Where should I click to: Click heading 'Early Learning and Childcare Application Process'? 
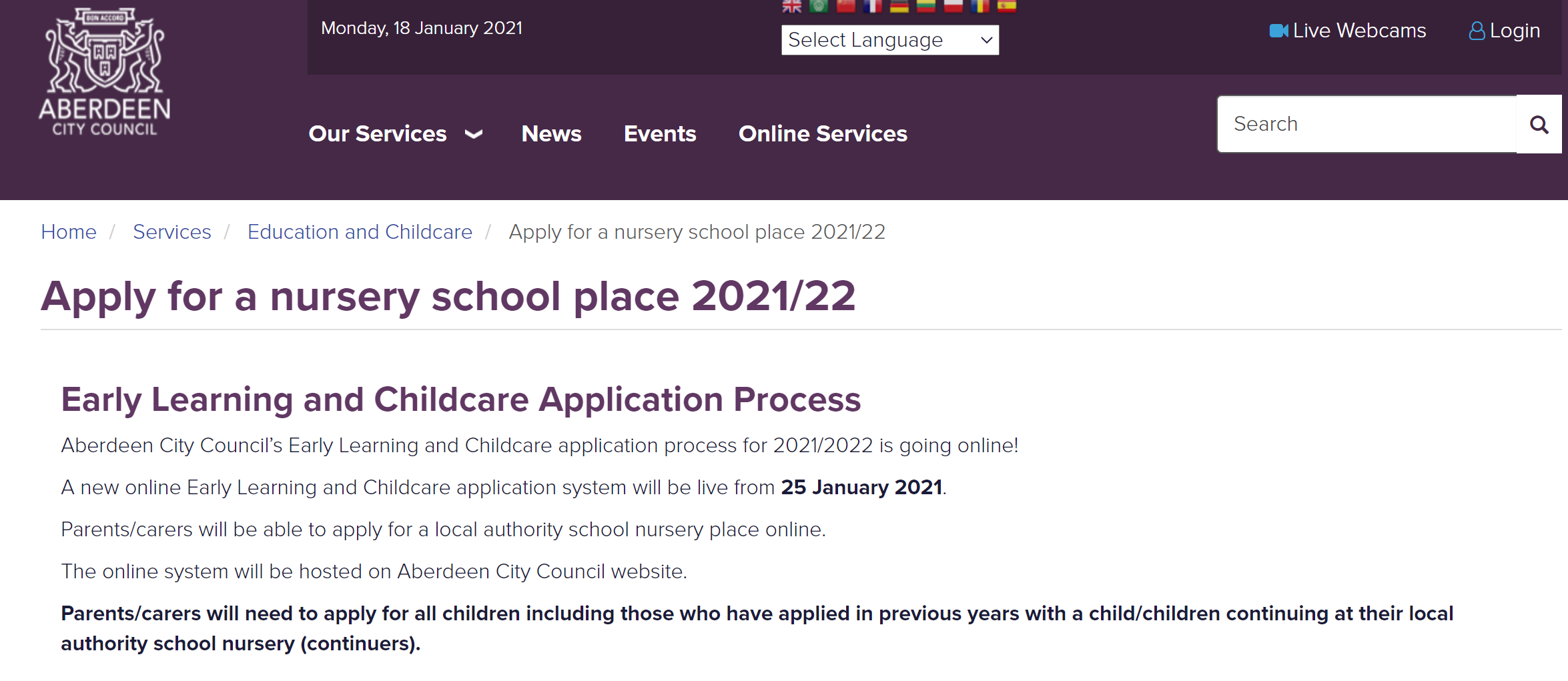461,399
